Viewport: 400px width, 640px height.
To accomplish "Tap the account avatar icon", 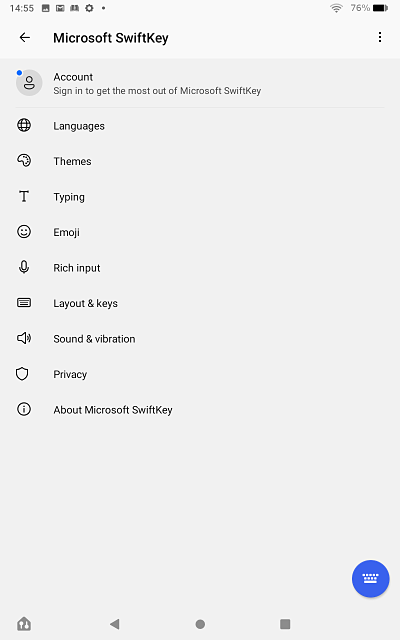I will [x=29, y=83].
